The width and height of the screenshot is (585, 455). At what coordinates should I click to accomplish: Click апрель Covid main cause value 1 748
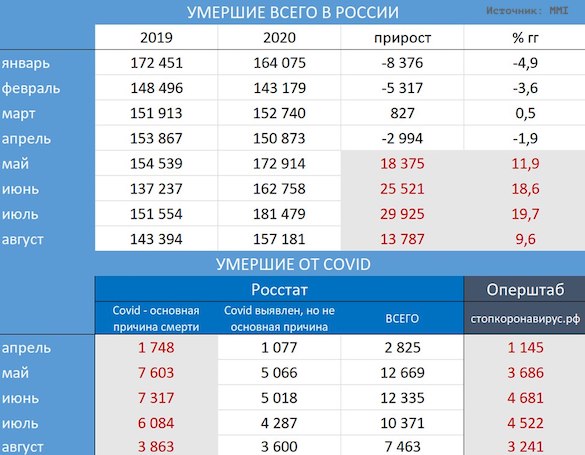coord(156,348)
